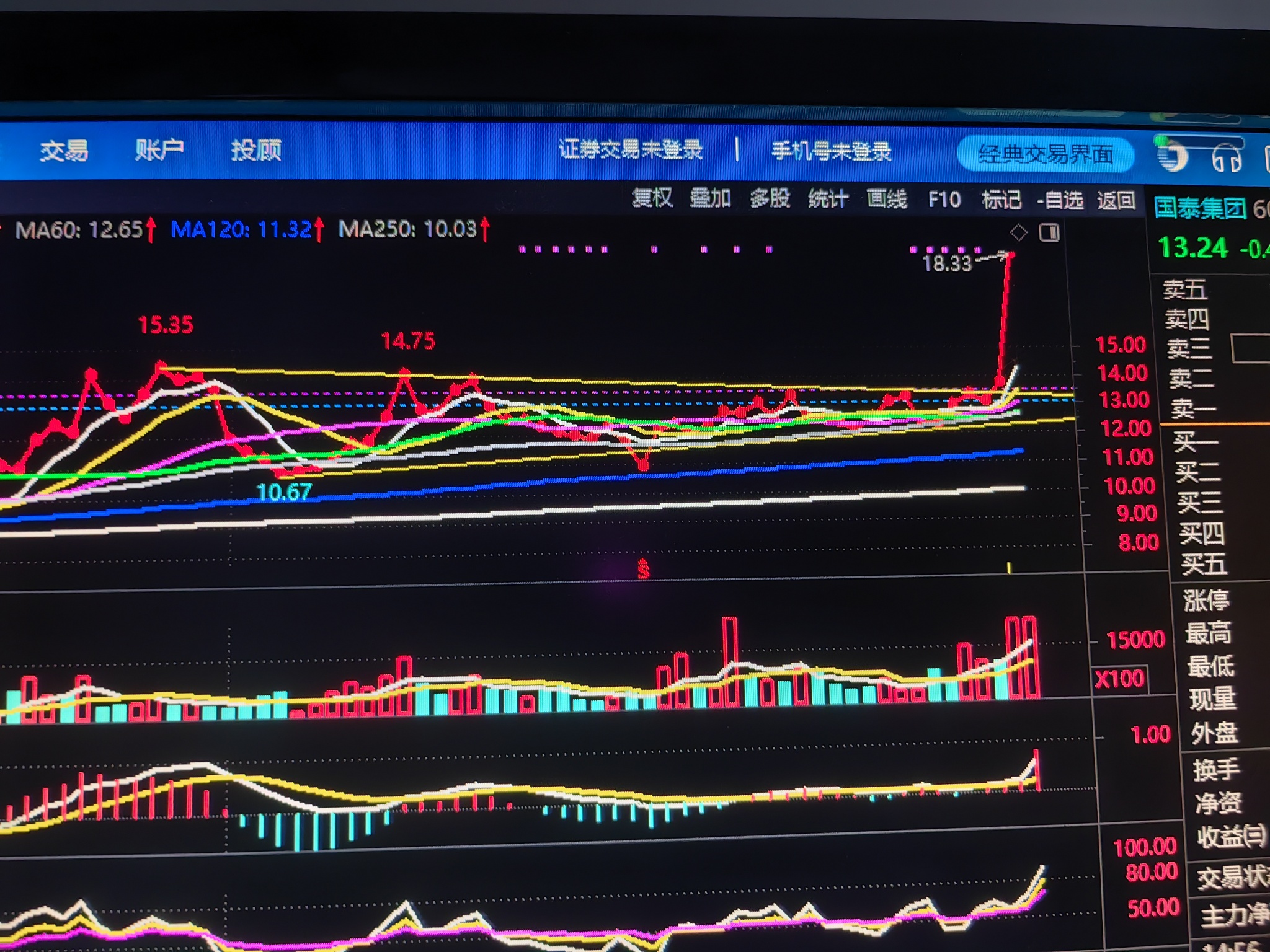Click 手机号未登录 login link
The height and width of the screenshot is (952, 1270).
point(831,151)
